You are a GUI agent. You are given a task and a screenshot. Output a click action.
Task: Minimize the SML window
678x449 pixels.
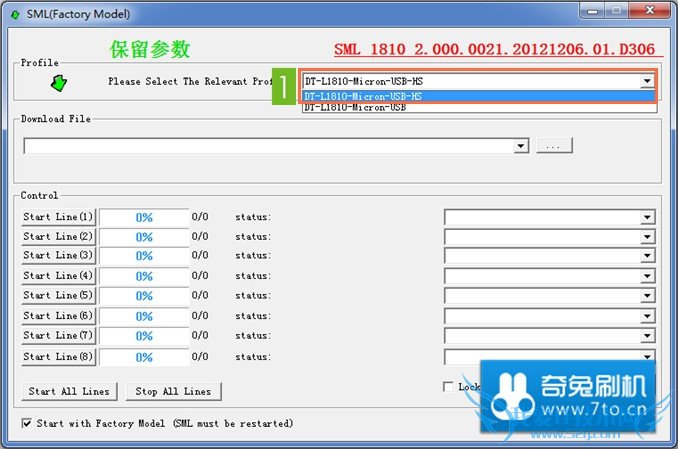click(x=592, y=10)
